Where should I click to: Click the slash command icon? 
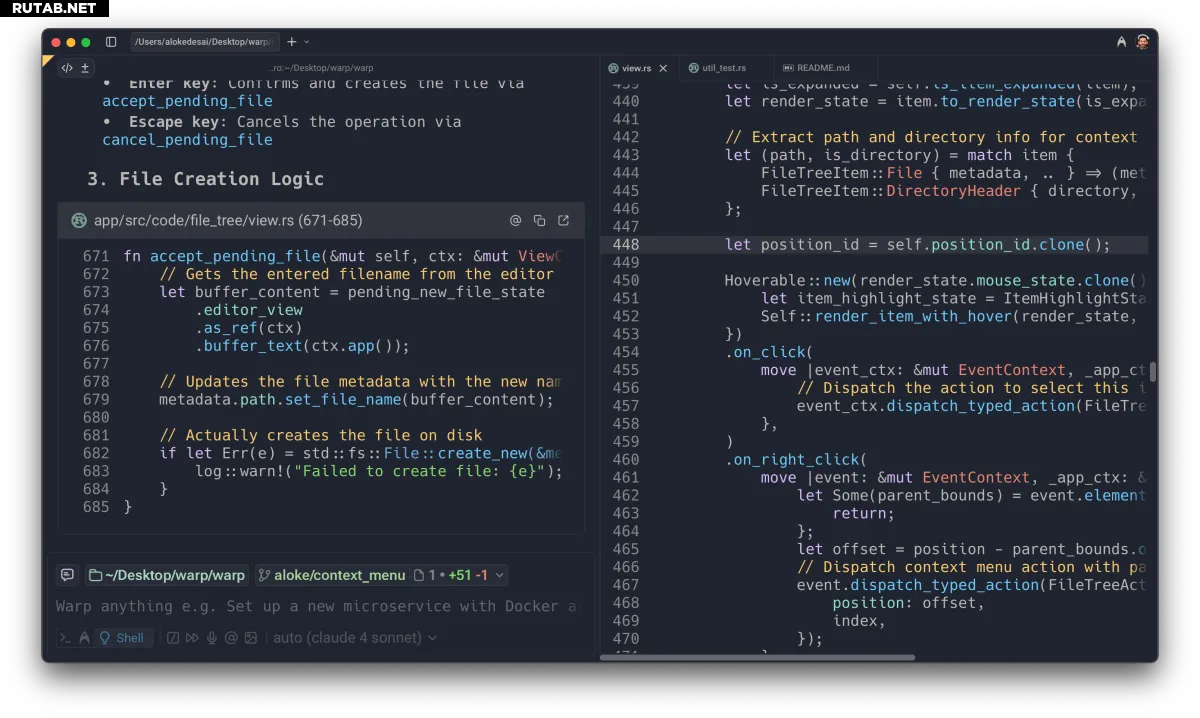tap(172, 637)
